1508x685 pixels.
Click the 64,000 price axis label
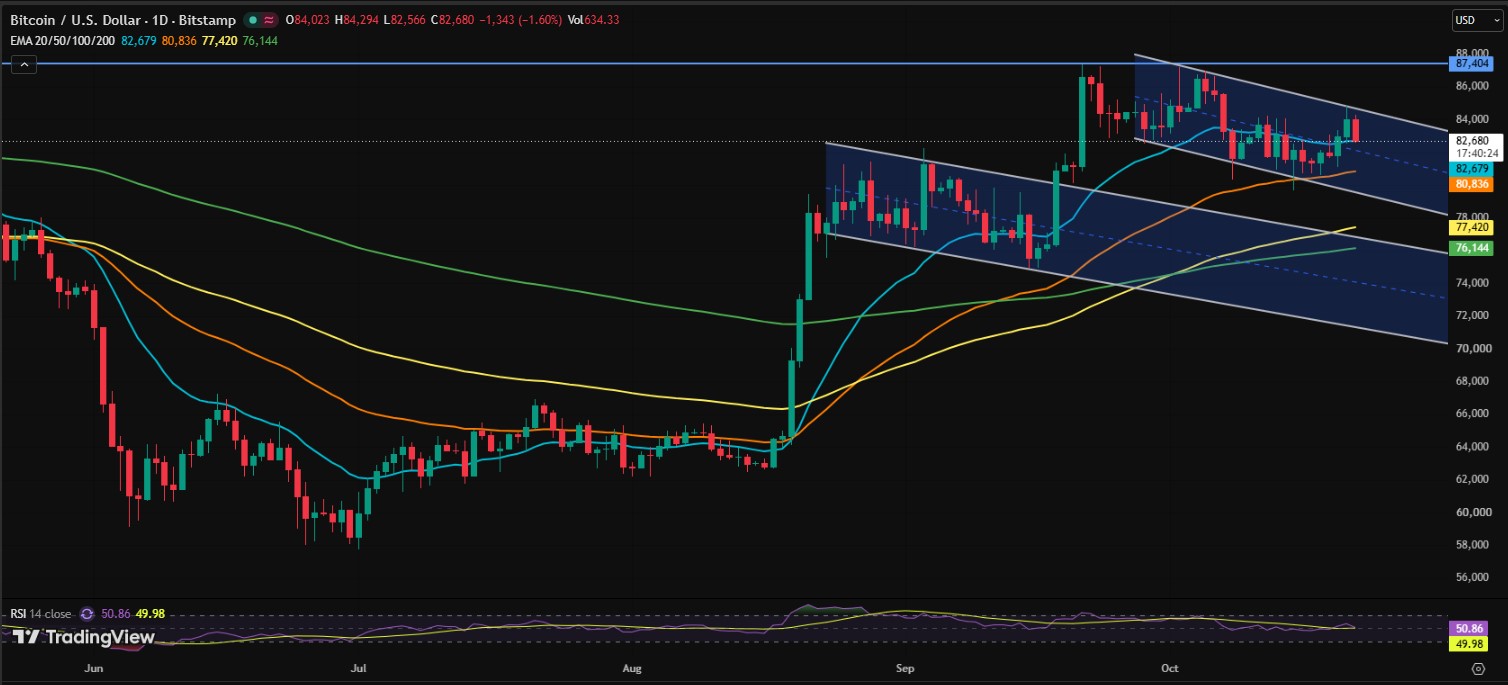(x=1474, y=446)
